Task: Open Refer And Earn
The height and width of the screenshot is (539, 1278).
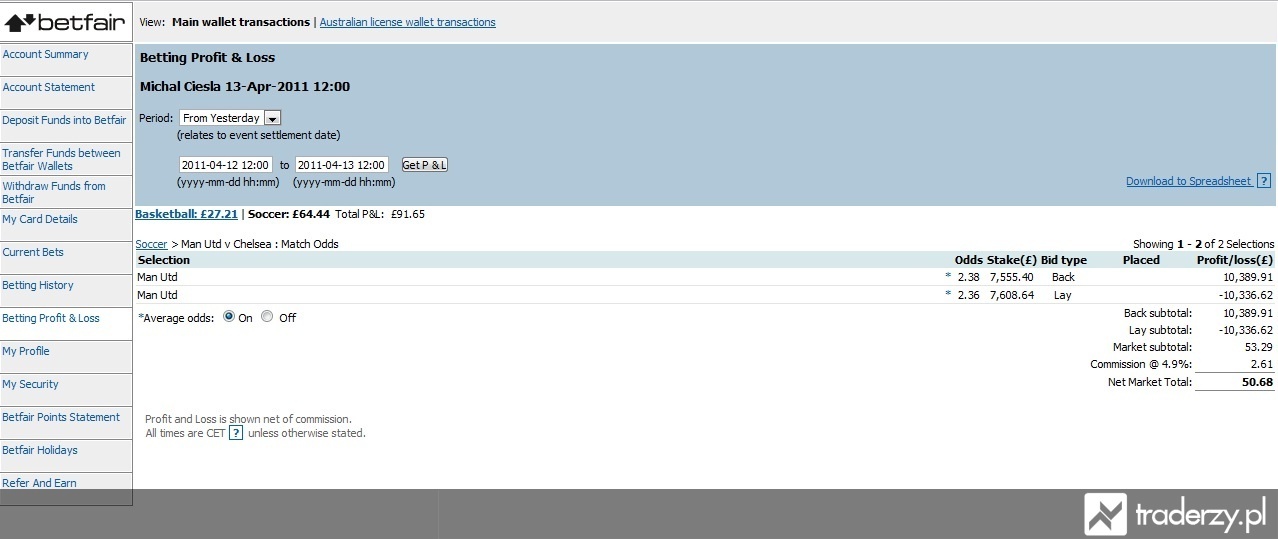Action: pyautogui.click(x=40, y=483)
